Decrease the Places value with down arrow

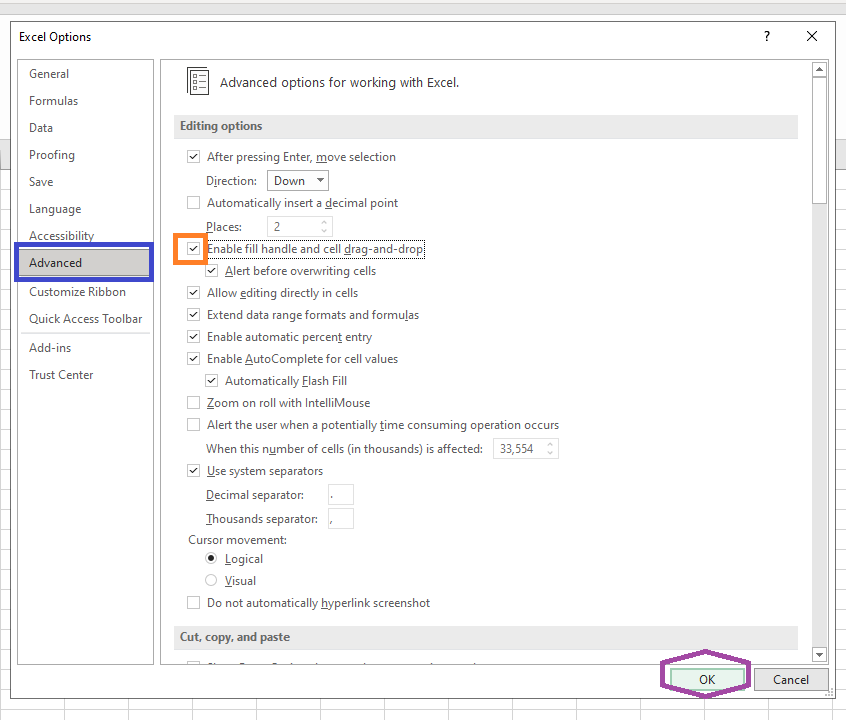[x=324, y=231]
